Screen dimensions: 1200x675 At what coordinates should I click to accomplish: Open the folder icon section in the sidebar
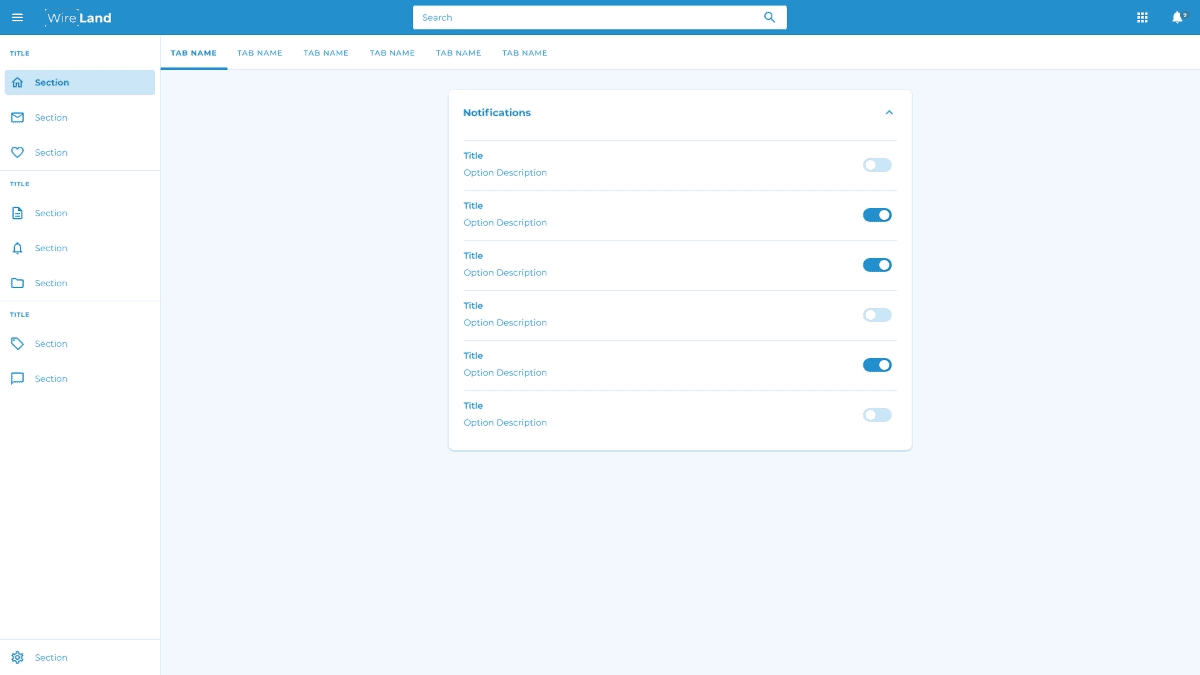[17, 283]
